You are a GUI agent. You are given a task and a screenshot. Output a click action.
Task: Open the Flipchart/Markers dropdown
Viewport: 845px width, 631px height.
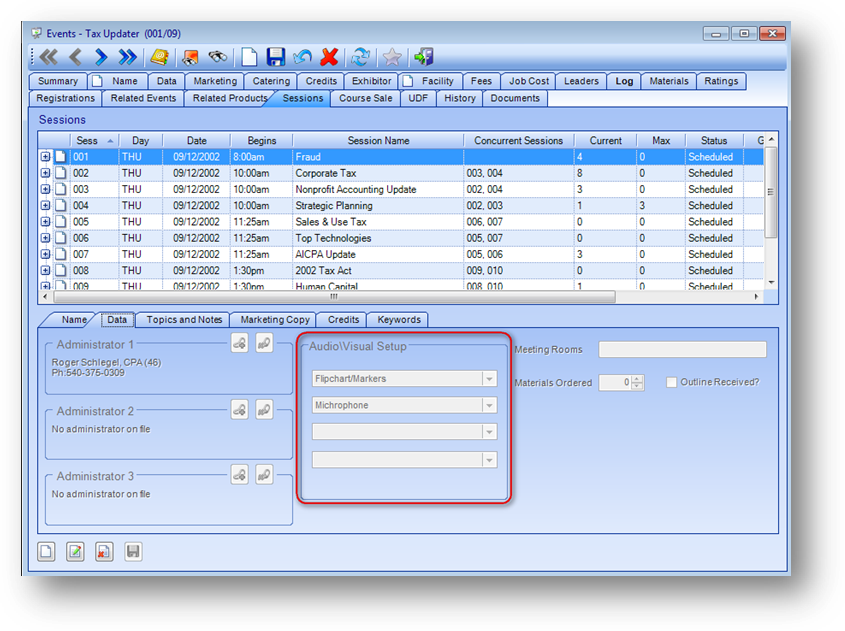(x=489, y=379)
